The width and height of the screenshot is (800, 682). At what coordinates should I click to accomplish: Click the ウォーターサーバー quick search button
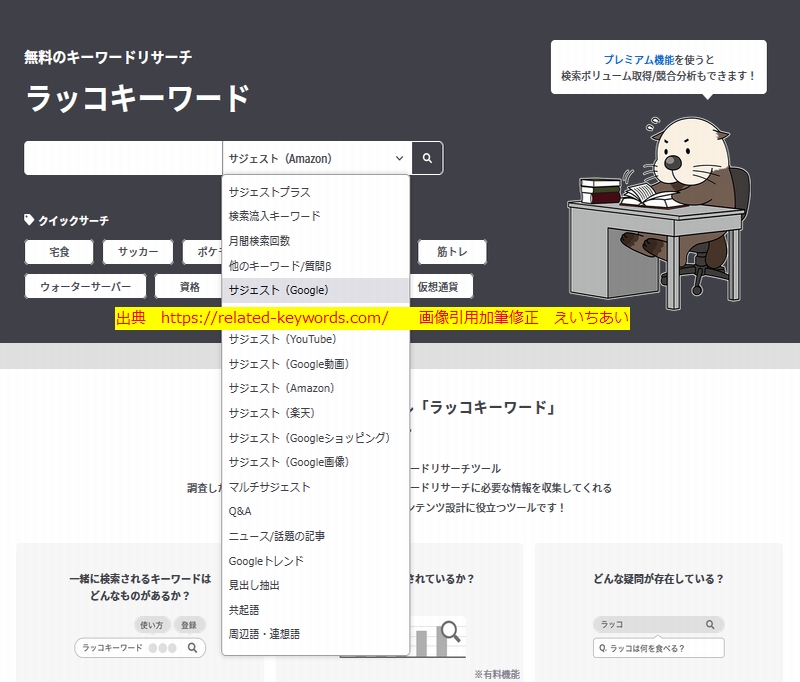(85, 286)
